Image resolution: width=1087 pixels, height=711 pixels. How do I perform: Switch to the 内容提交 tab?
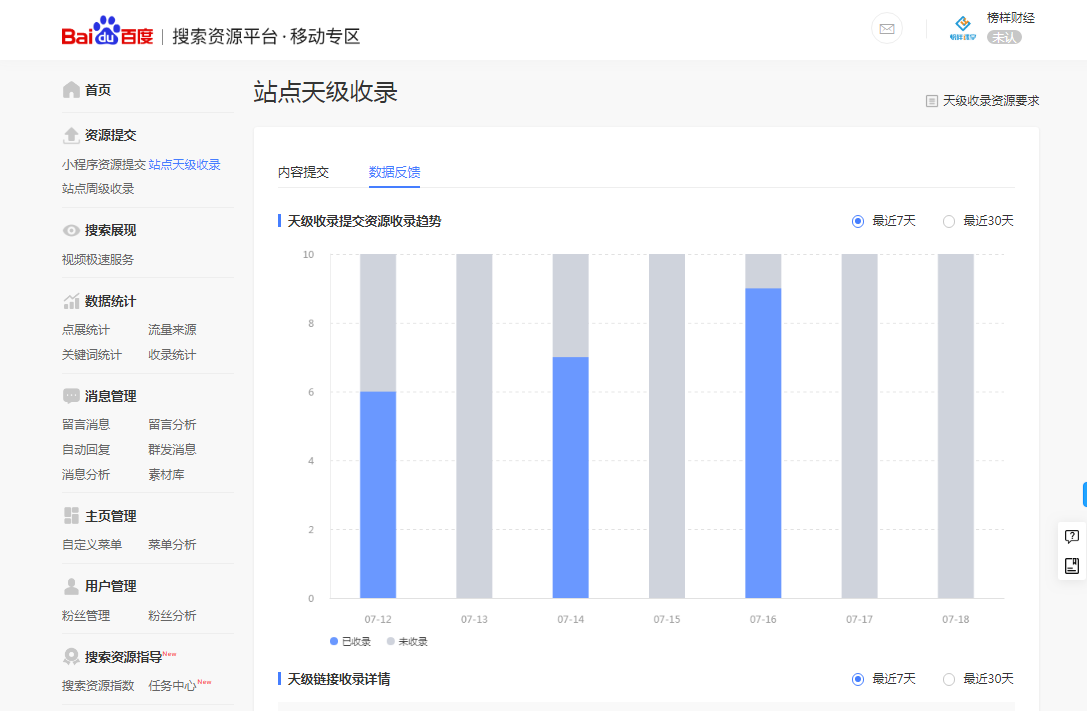(x=303, y=172)
